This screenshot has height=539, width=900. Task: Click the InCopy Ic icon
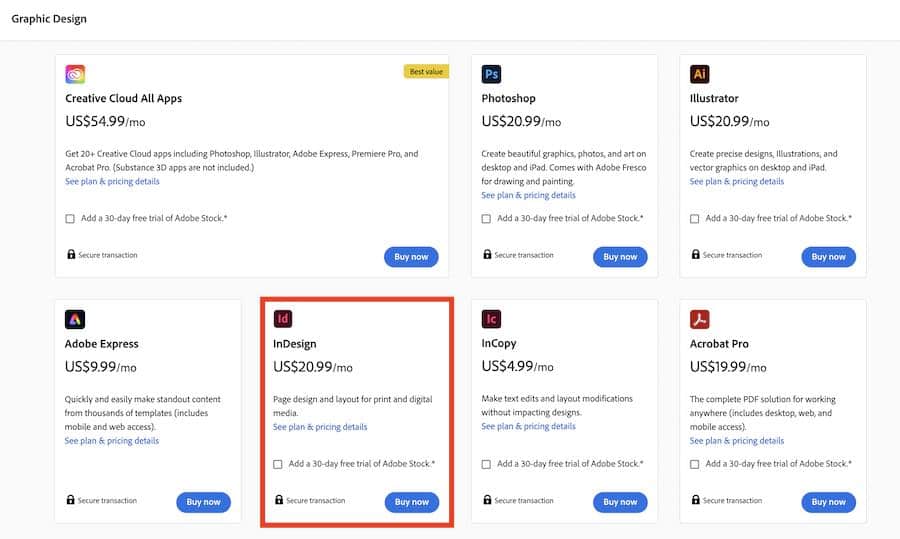(491, 320)
